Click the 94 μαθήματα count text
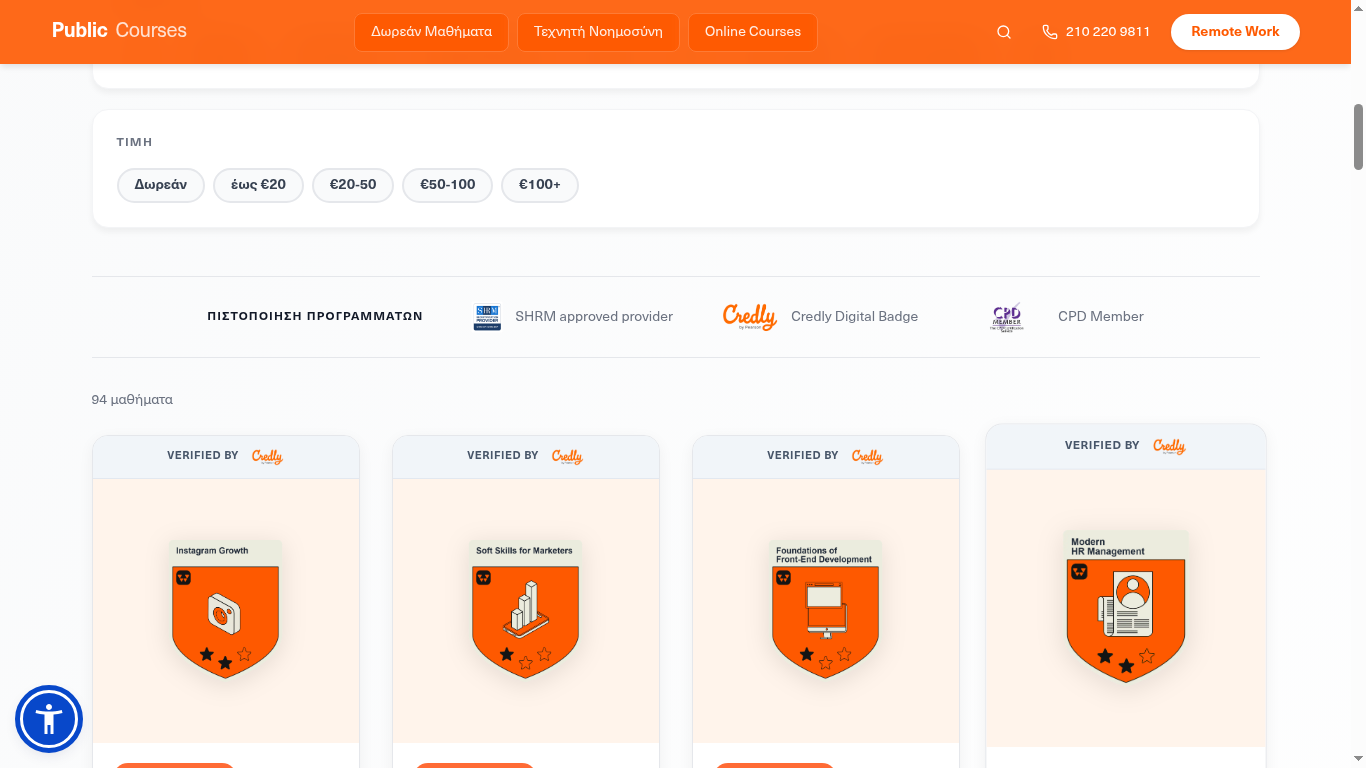1366x768 pixels. pos(132,400)
